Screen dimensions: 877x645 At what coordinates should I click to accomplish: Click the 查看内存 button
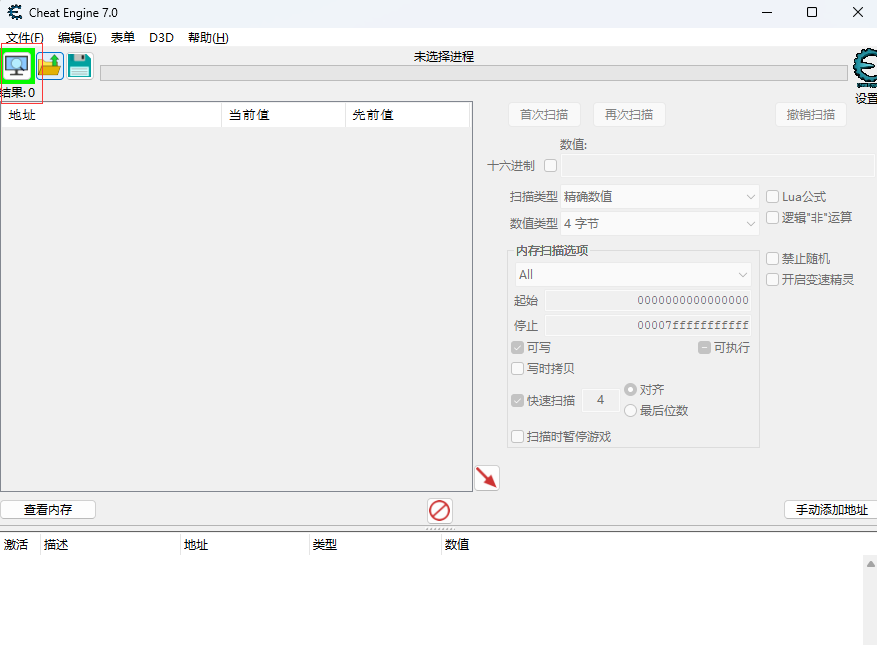[x=48, y=510]
